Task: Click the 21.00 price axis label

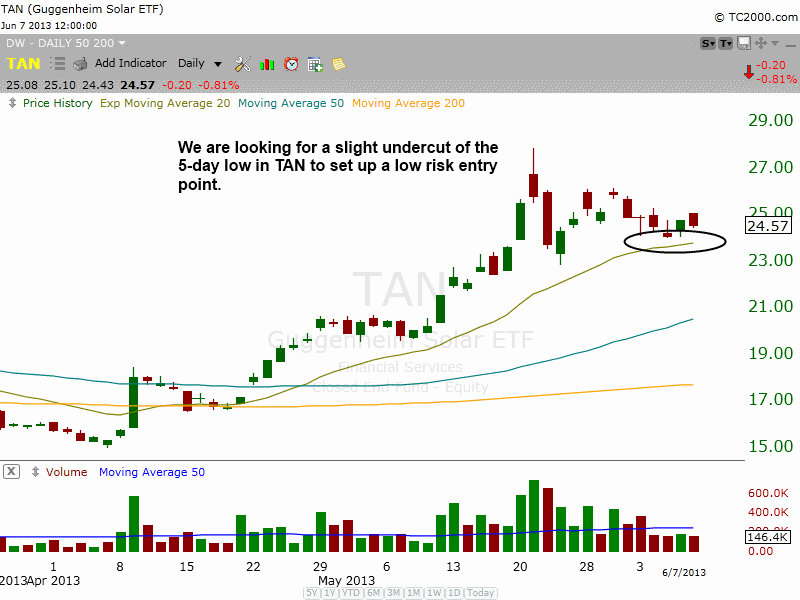Action: (x=770, y=306)
